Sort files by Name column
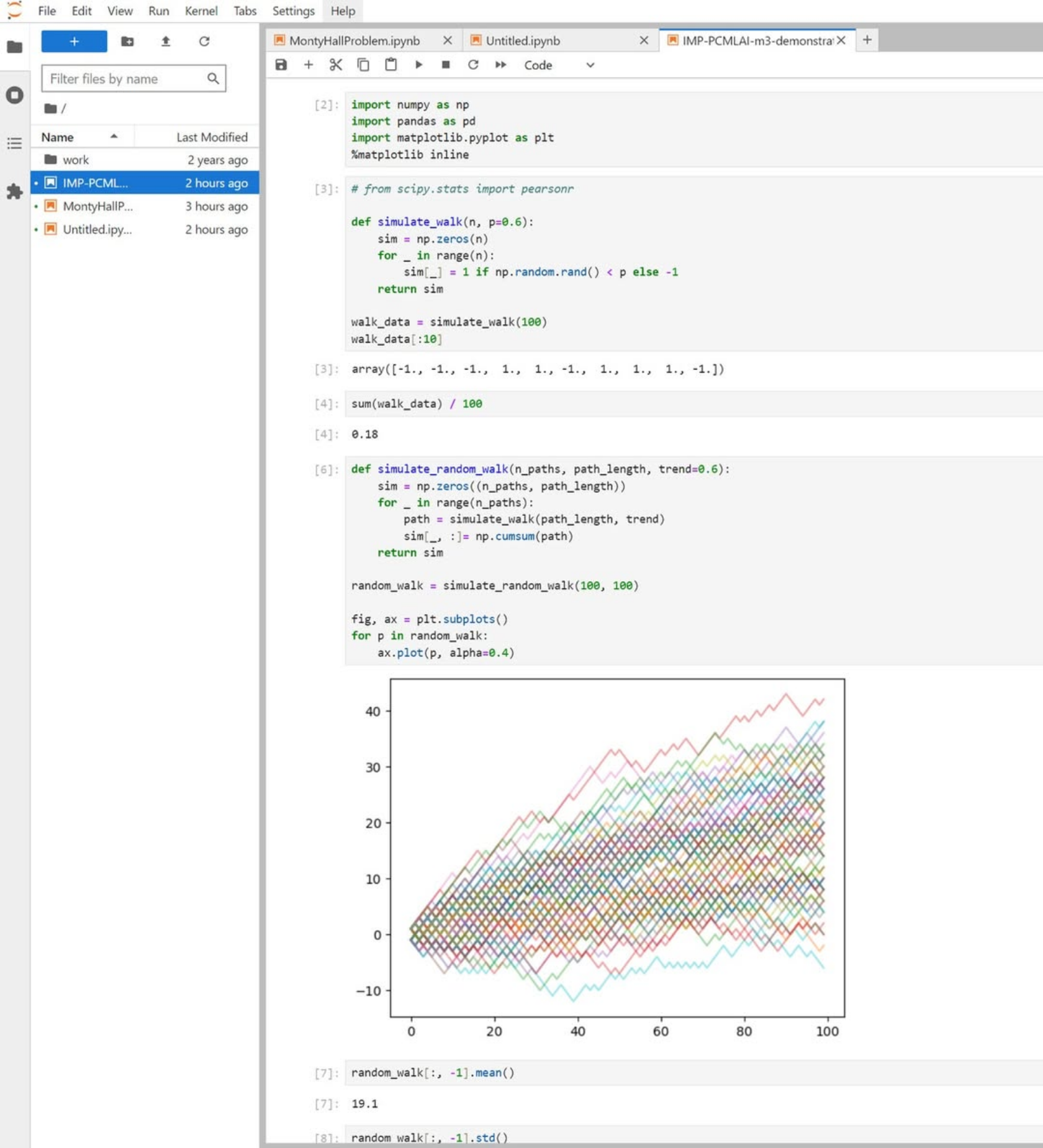The height and width of the screenshot is (1148, 1043). click(x=58, y=137)
